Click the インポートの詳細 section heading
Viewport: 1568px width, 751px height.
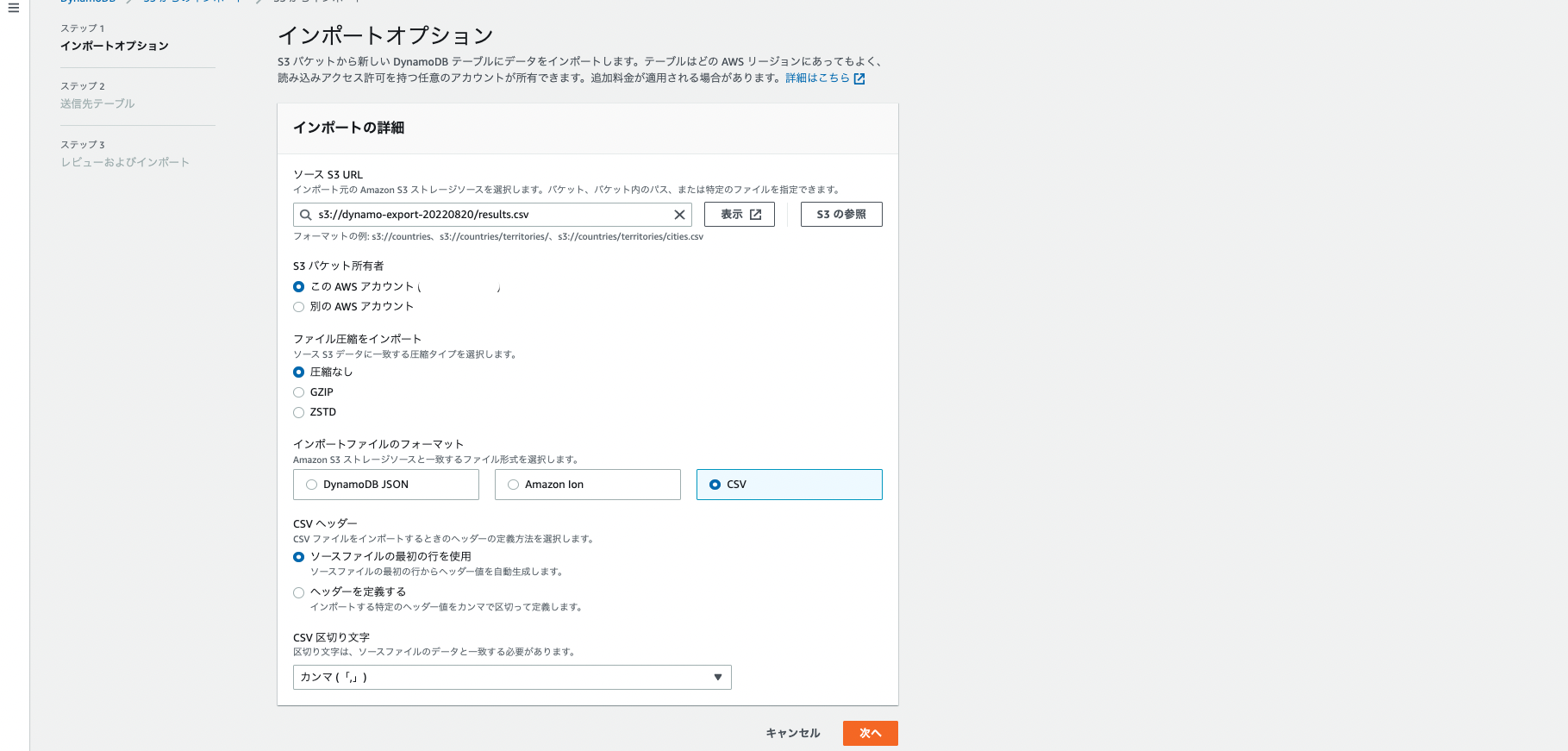pyautogui.click(x=348, y=128)
